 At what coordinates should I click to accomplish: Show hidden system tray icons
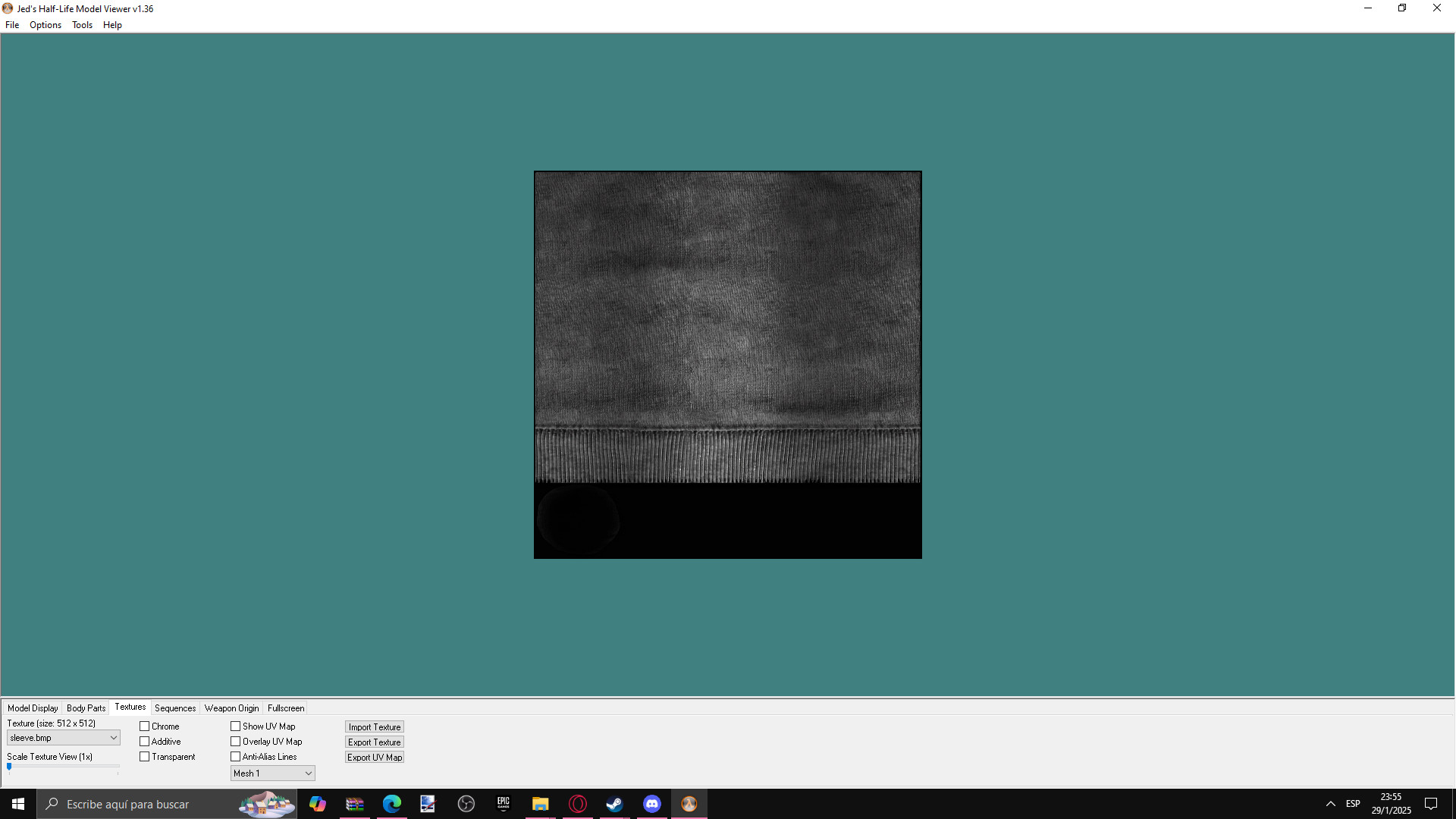click(x=1330, y=804)
